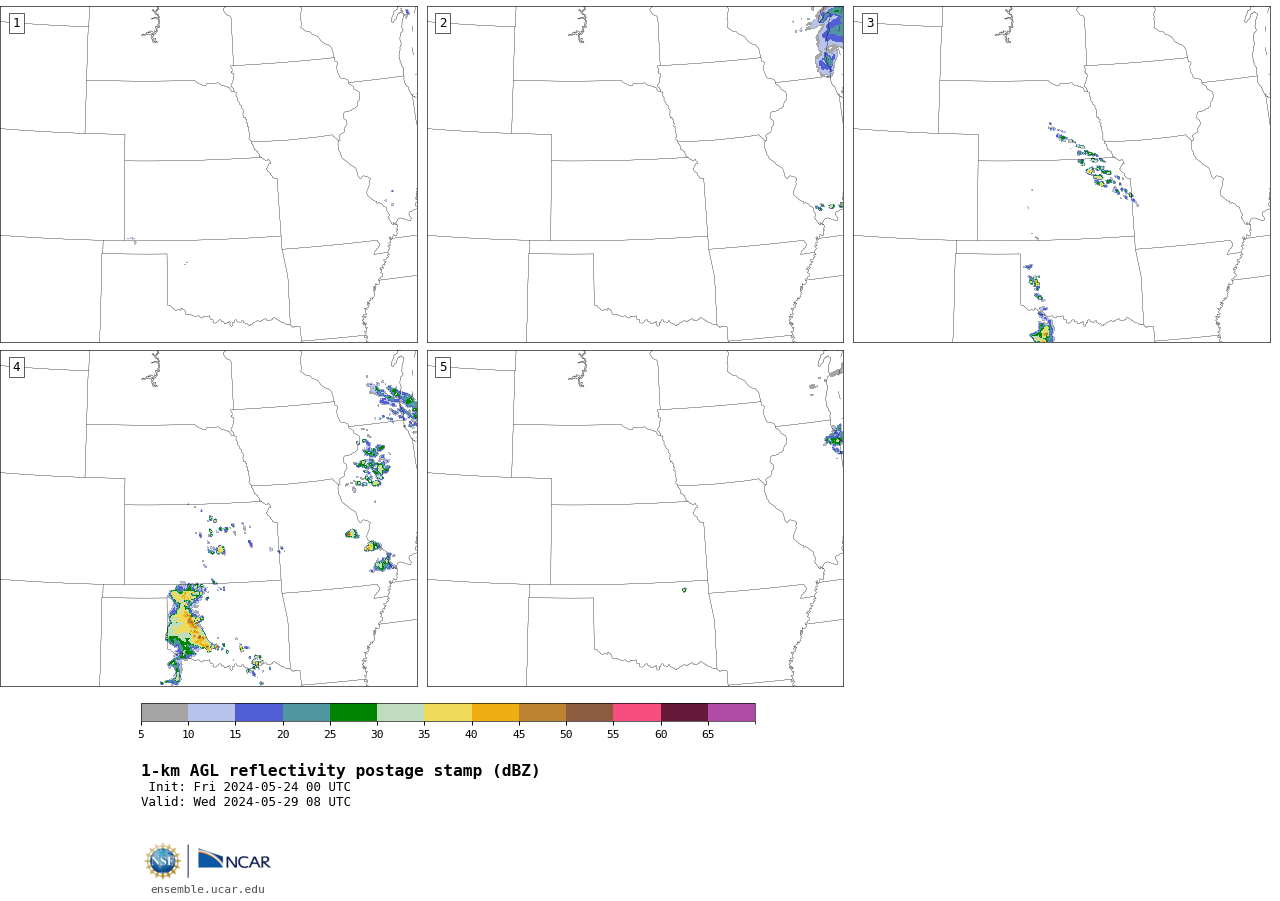Click the light blue 10-15 dBZ swatch

click(x=211, y=712)
